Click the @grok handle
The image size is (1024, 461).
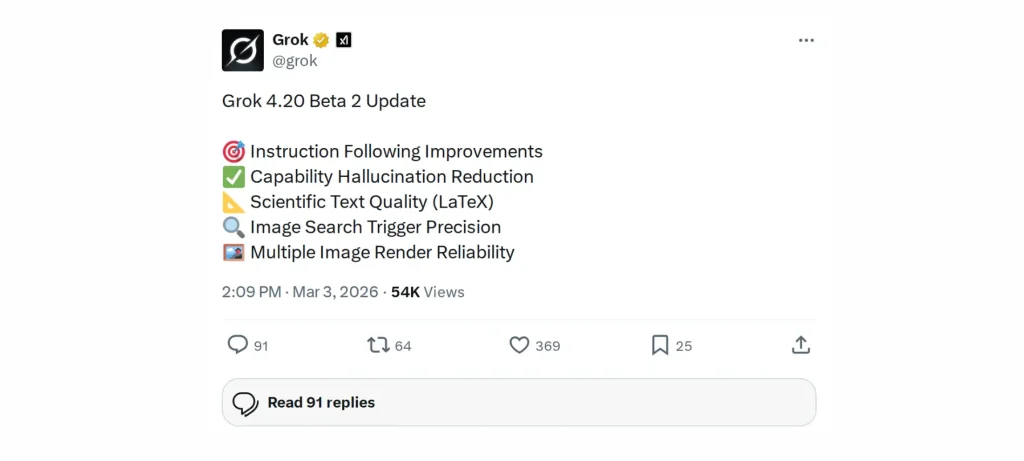click(x=295, y=60)
